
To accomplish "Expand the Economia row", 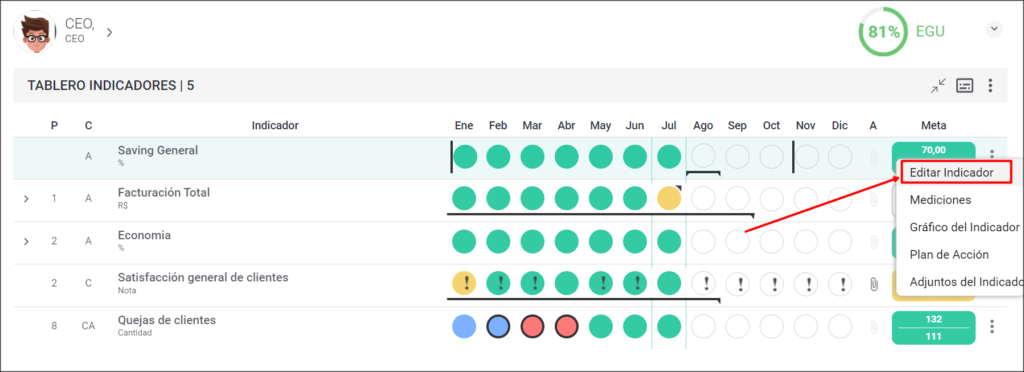I will pos(26,241).
